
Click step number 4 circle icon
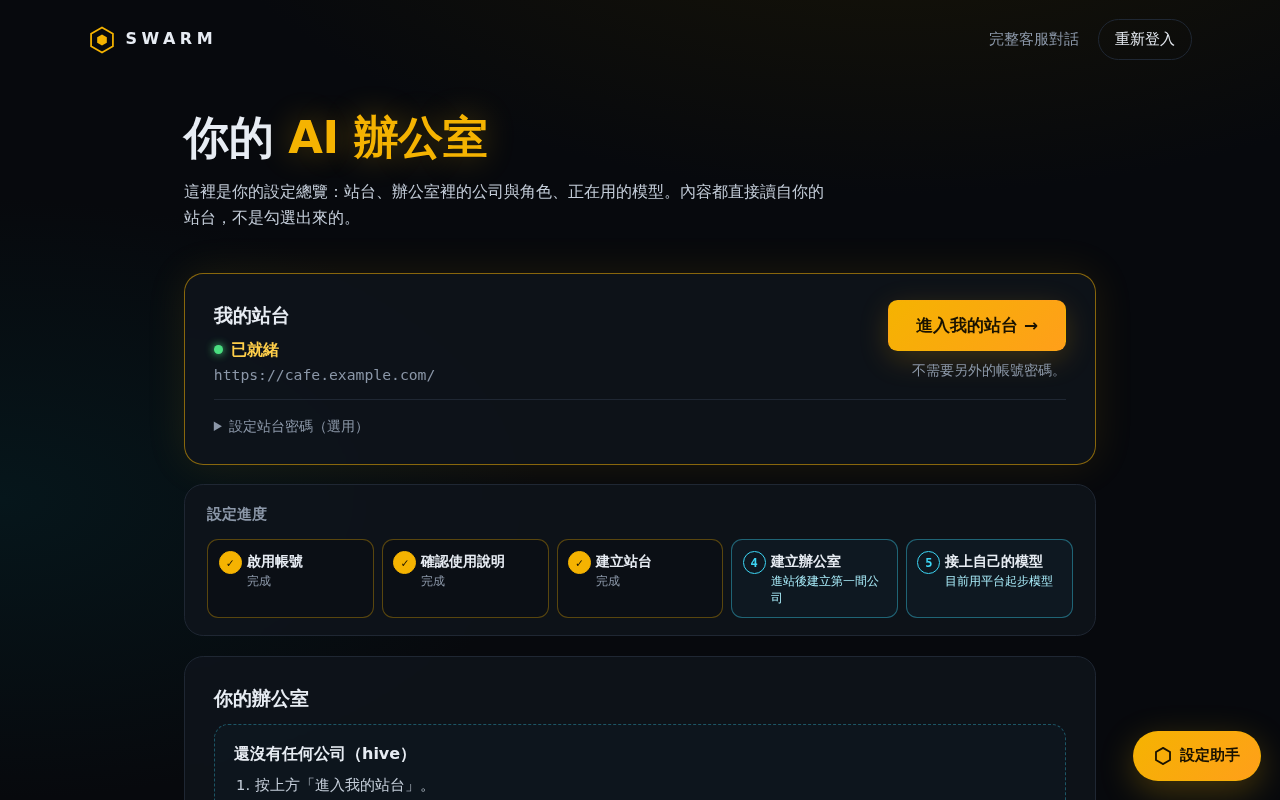click(x=754, y=562)
